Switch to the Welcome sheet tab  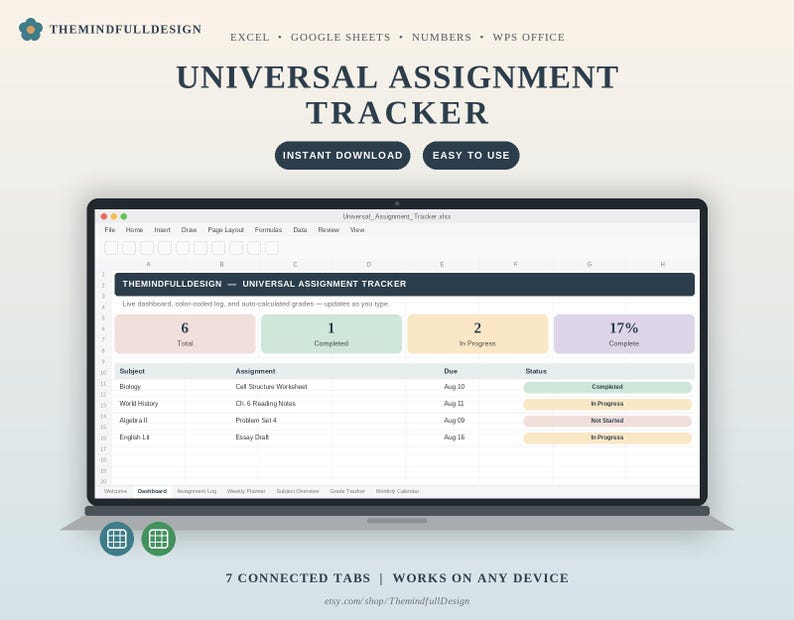[x=115, y=491]
